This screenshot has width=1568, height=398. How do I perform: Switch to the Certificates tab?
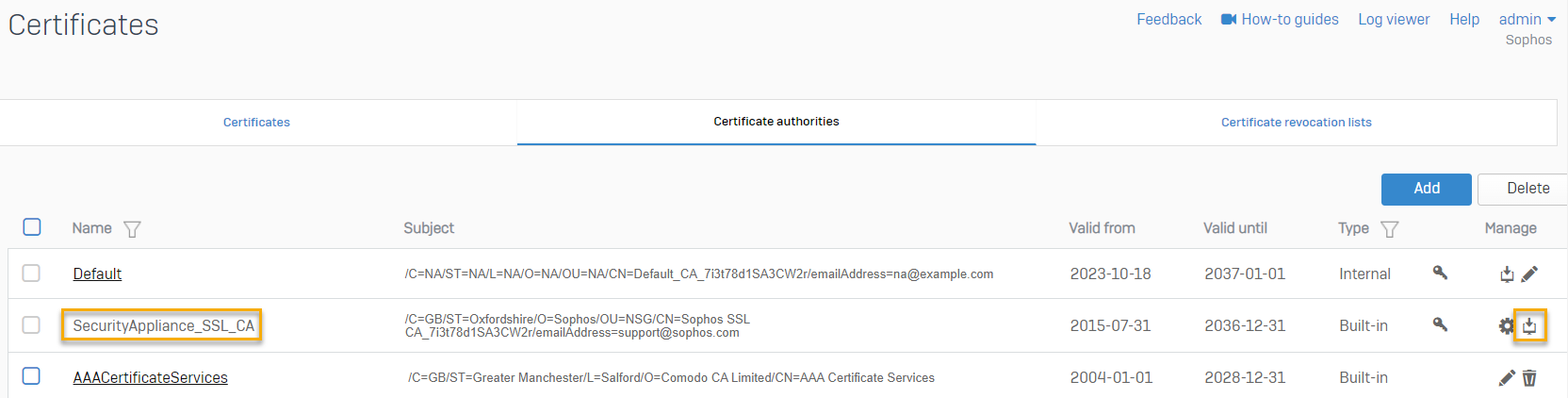coord(256,123)
